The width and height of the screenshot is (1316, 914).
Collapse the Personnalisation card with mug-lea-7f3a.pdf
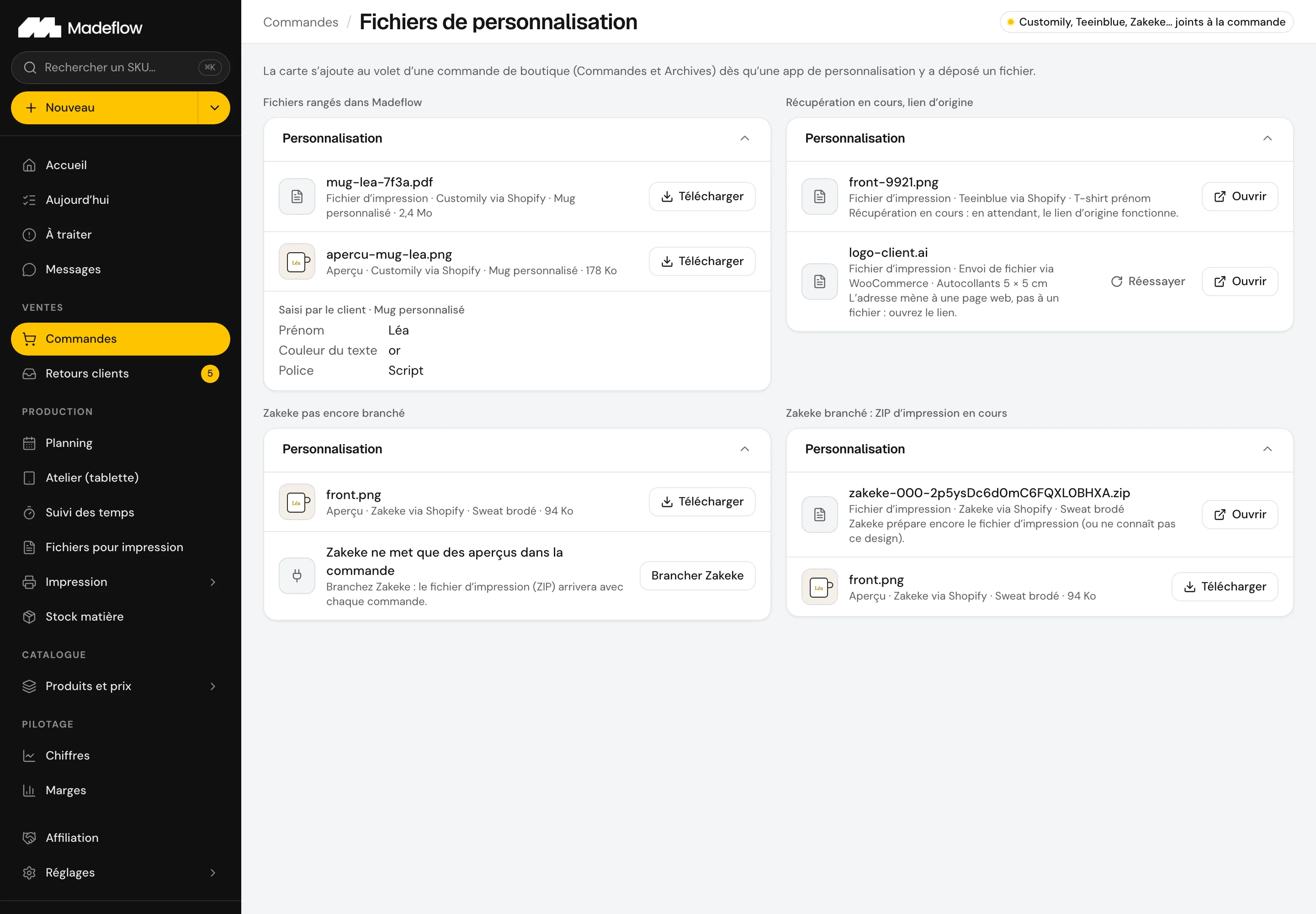744,138
